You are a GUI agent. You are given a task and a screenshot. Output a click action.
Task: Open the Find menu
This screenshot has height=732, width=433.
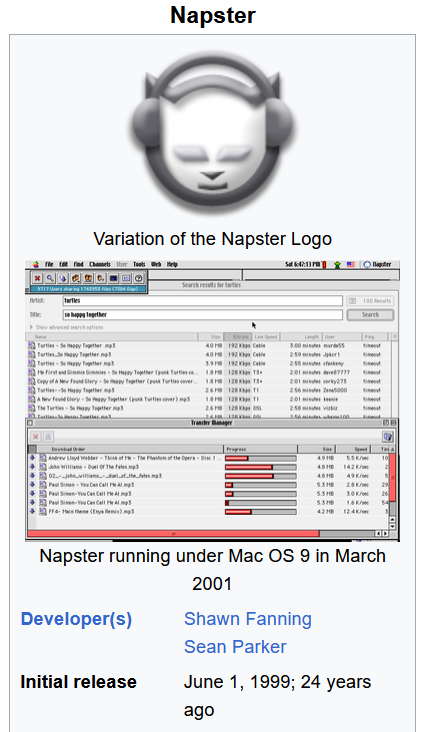pos(78,264)
